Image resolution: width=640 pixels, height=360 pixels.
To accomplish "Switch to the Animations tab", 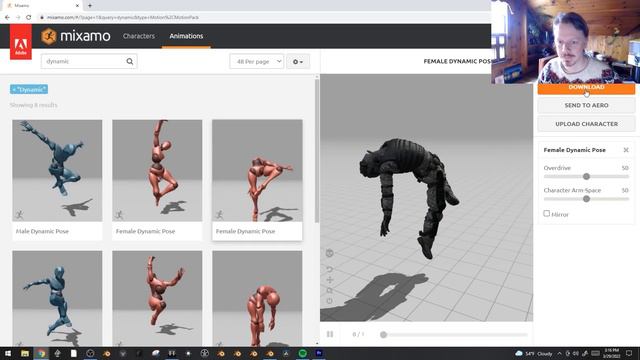I will pos(186,36).
